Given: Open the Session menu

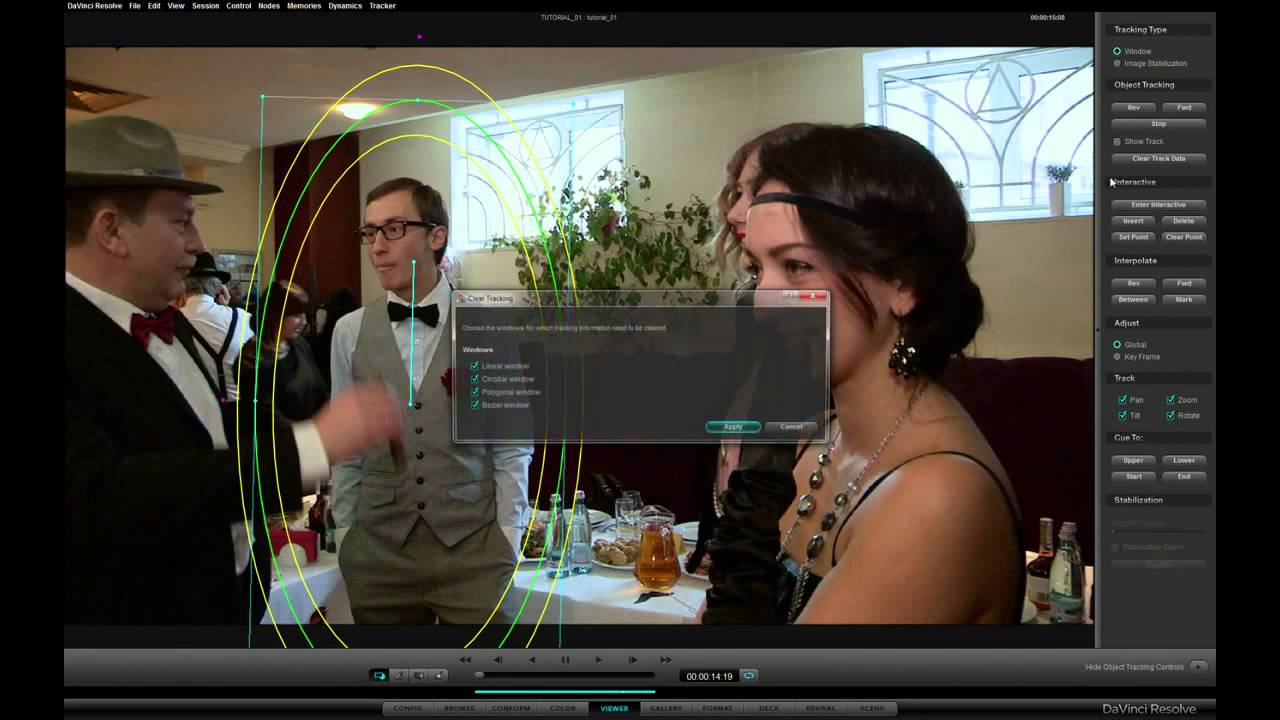Looking at the screenshot, I should click(206, 6).
